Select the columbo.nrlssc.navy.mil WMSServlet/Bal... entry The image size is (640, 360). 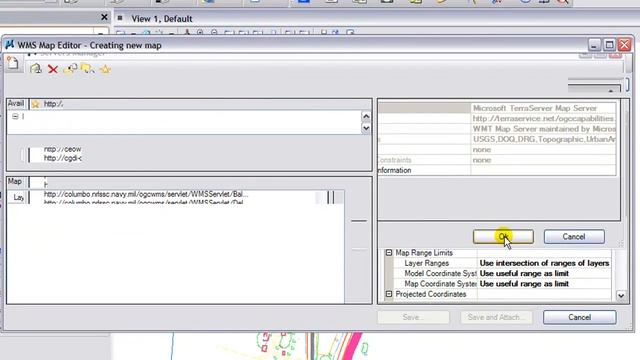pyautogui.click(x=146, y=194)
